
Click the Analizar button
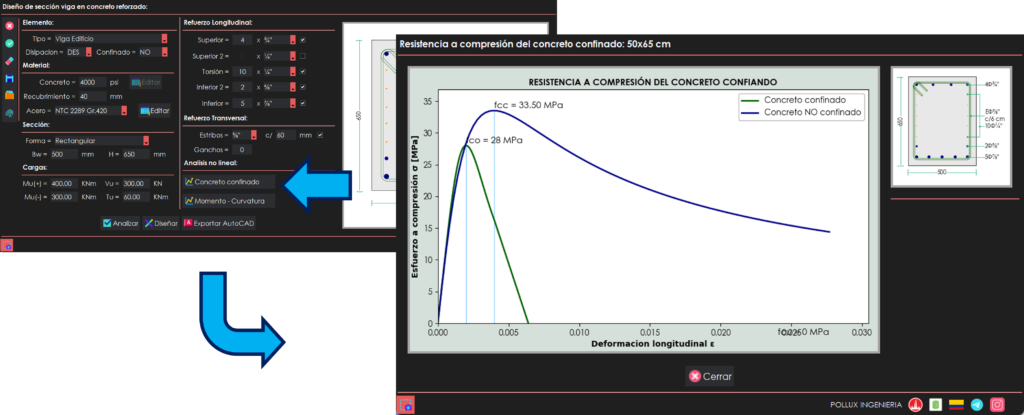click(x=120, y=223)
